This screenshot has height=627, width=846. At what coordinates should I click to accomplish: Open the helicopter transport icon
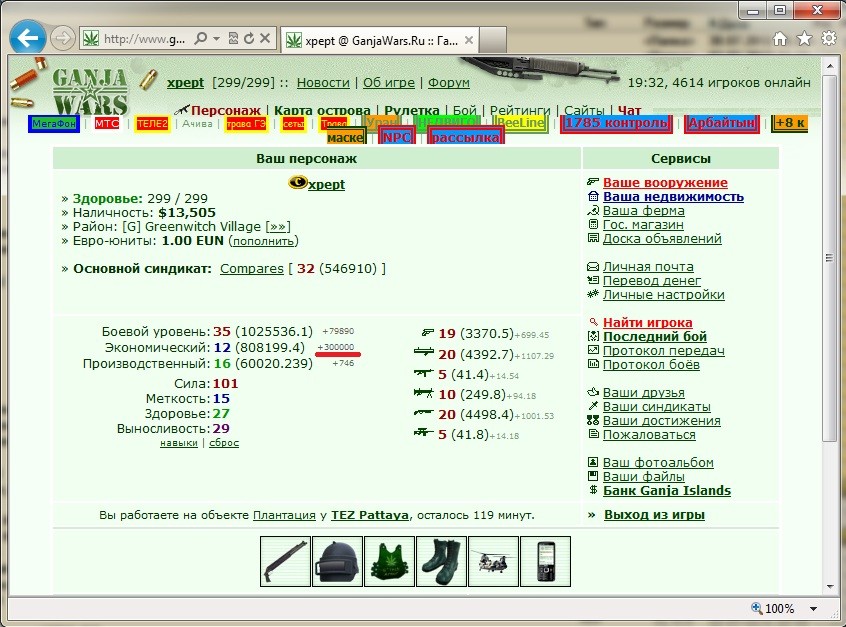point(493,561)
